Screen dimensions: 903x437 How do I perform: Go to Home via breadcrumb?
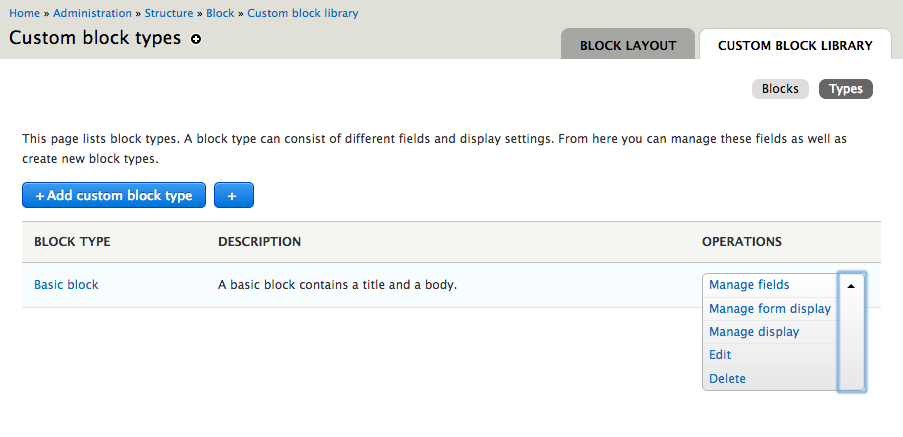[25, 13]
